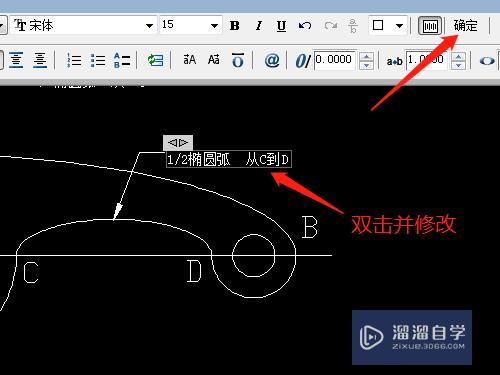Viewport: 500px width, 375px height.
Task: Toggle the Overline text icon
Action: [x=238, y=60]
